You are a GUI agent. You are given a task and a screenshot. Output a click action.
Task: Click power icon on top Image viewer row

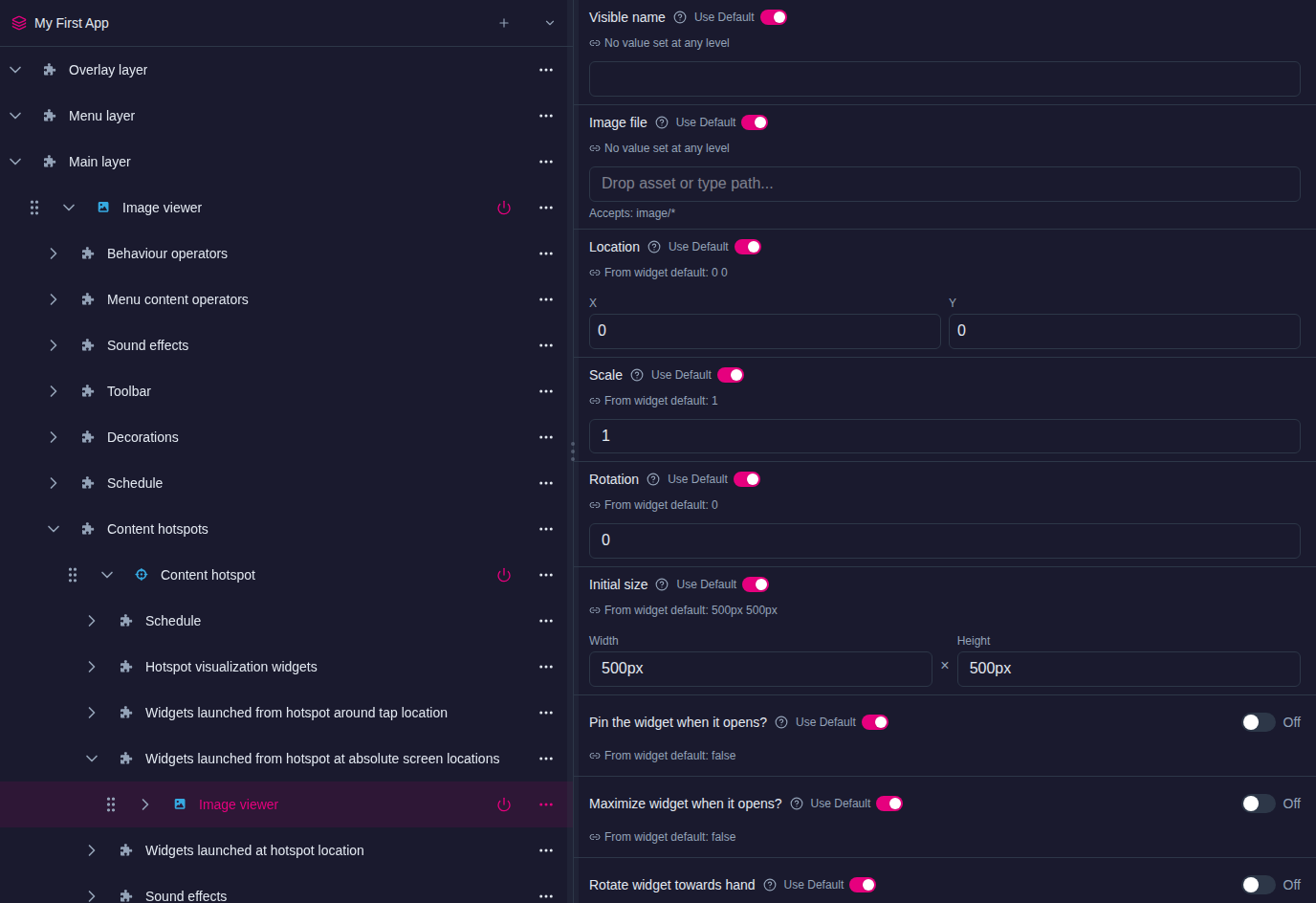coord(504,208)
